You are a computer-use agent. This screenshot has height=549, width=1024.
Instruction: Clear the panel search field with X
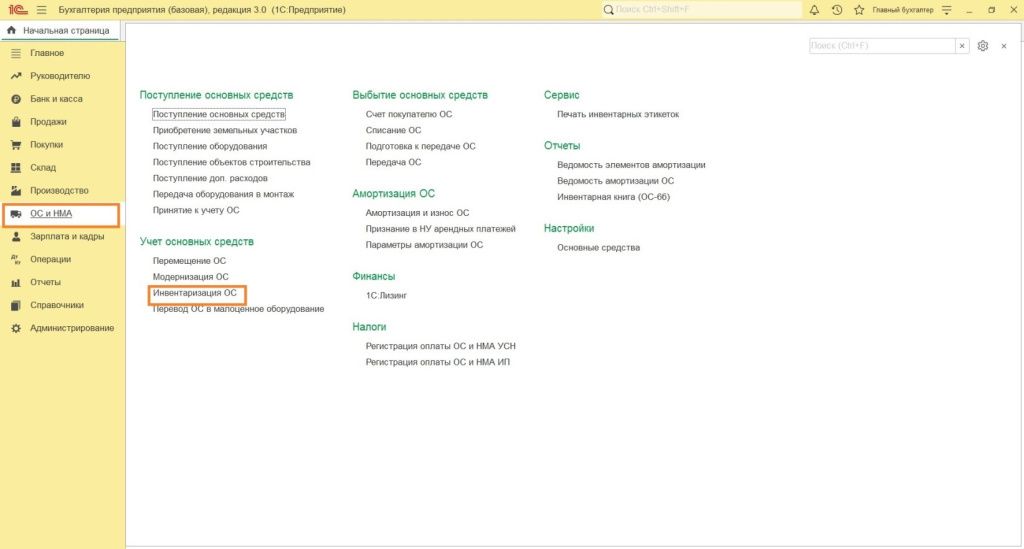click(962, 46)
